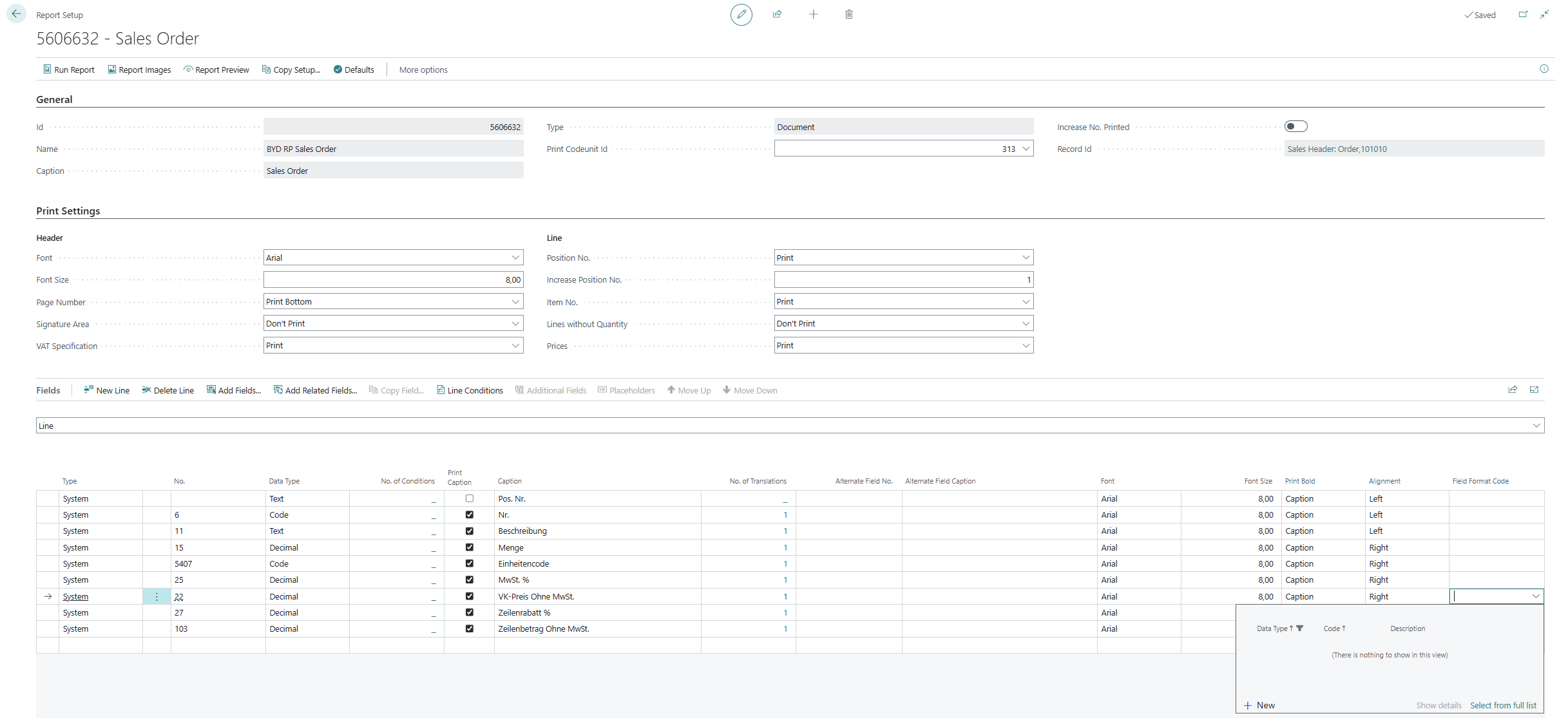Uncheck Print Caption for Beschreibung row

(469, 531)
